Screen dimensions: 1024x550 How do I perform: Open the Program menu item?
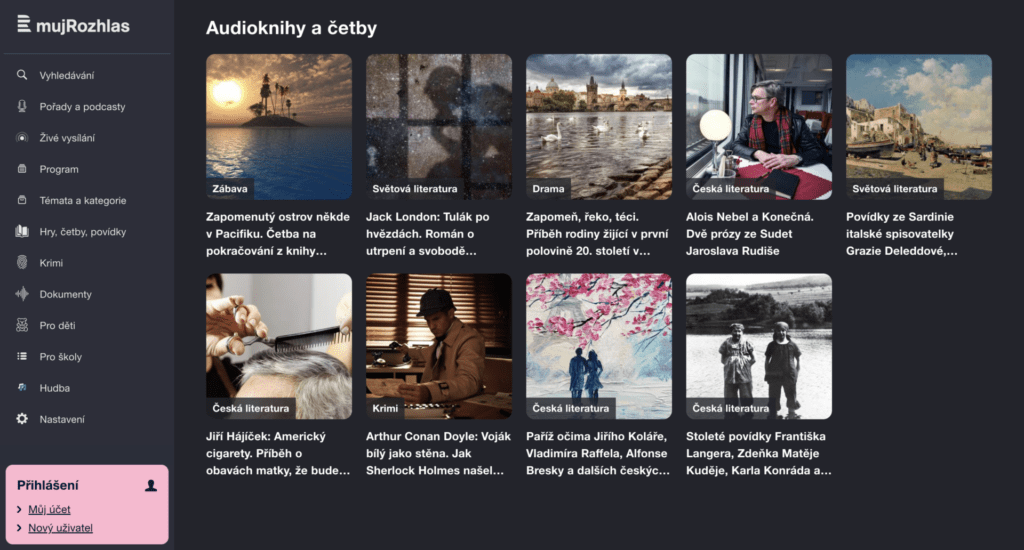[x=59, y=169]
